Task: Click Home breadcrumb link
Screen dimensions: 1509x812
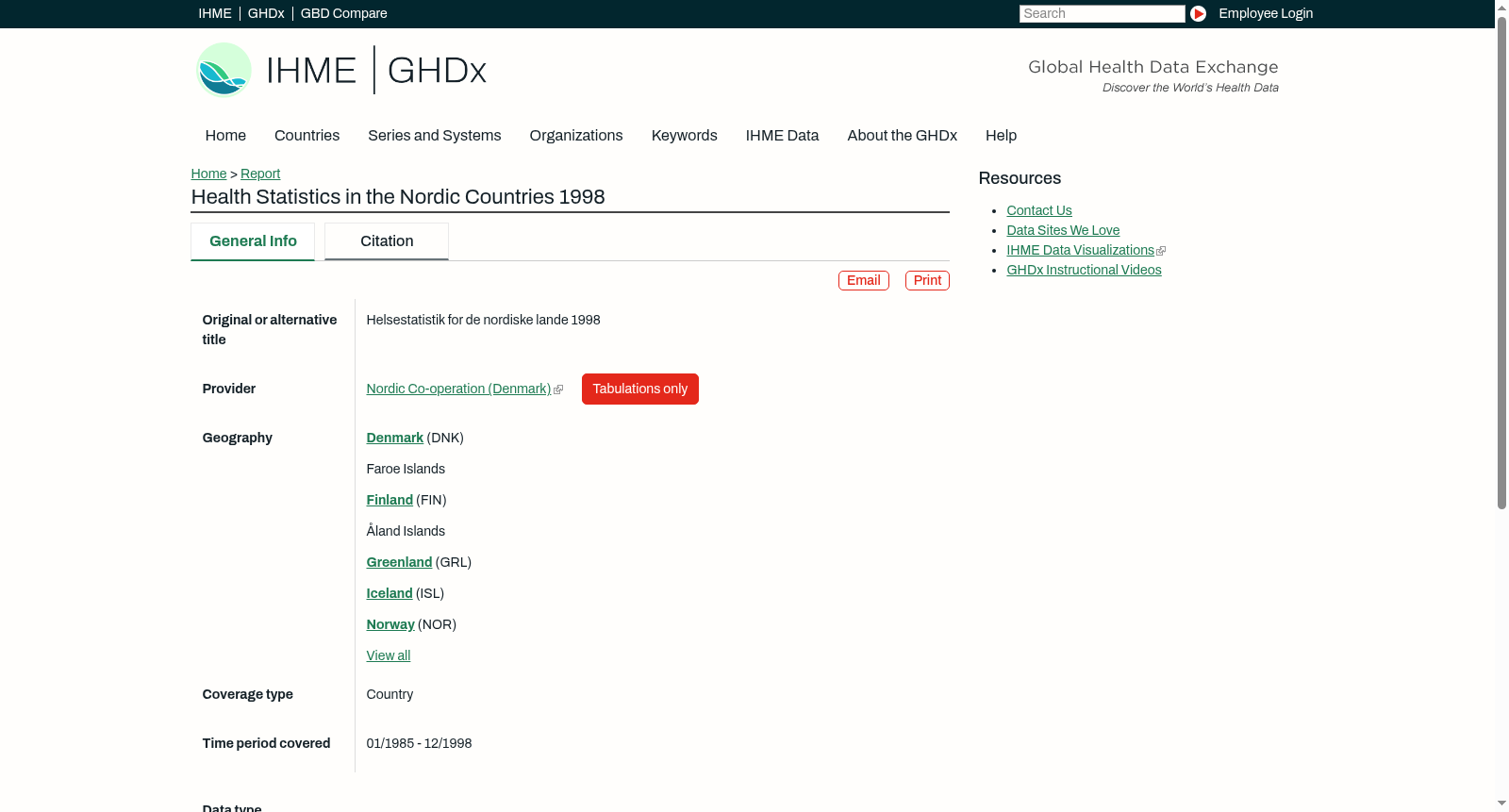Action: (208, 174)
